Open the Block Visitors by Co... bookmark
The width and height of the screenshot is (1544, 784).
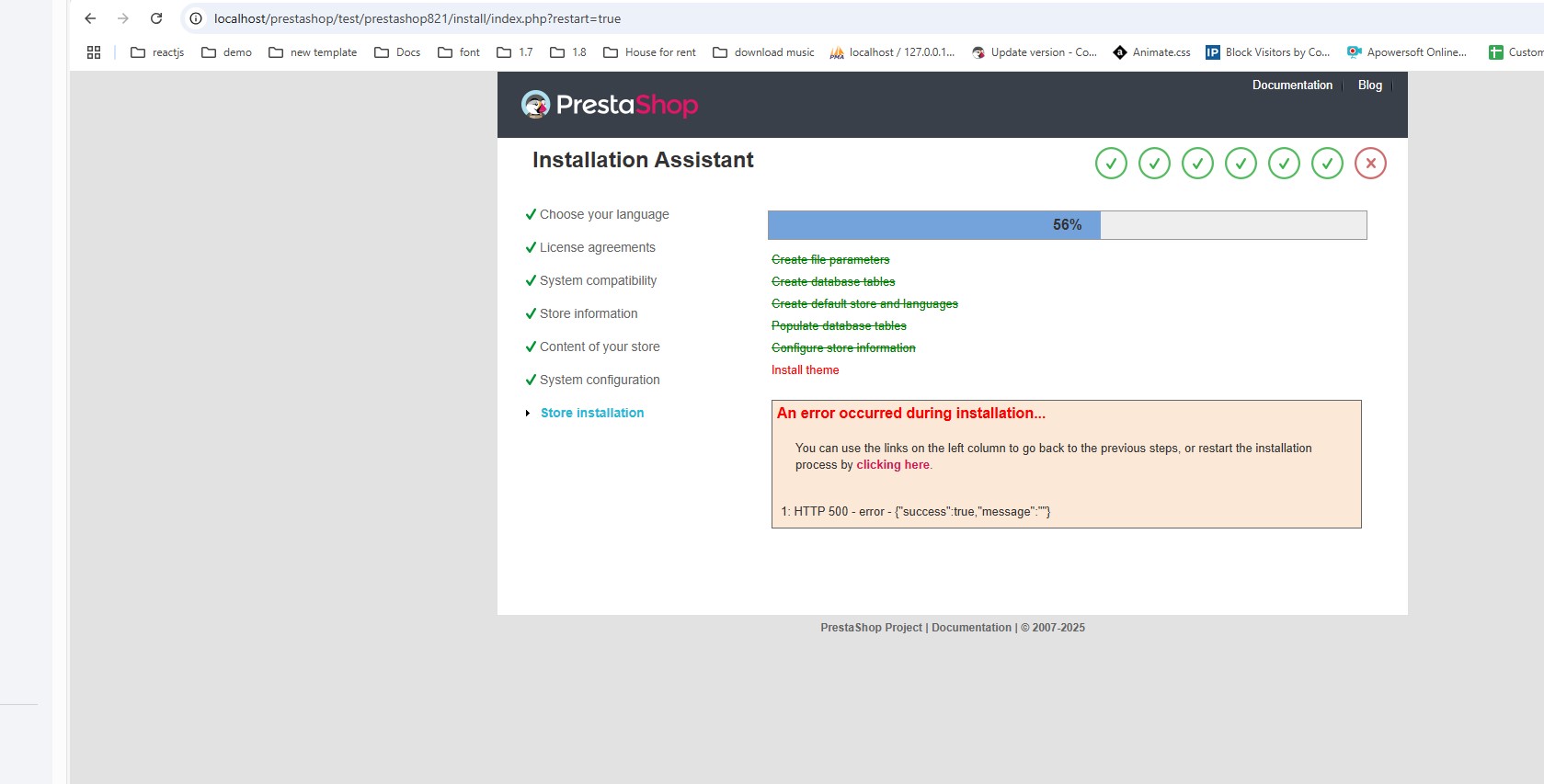coord(1268,52)
